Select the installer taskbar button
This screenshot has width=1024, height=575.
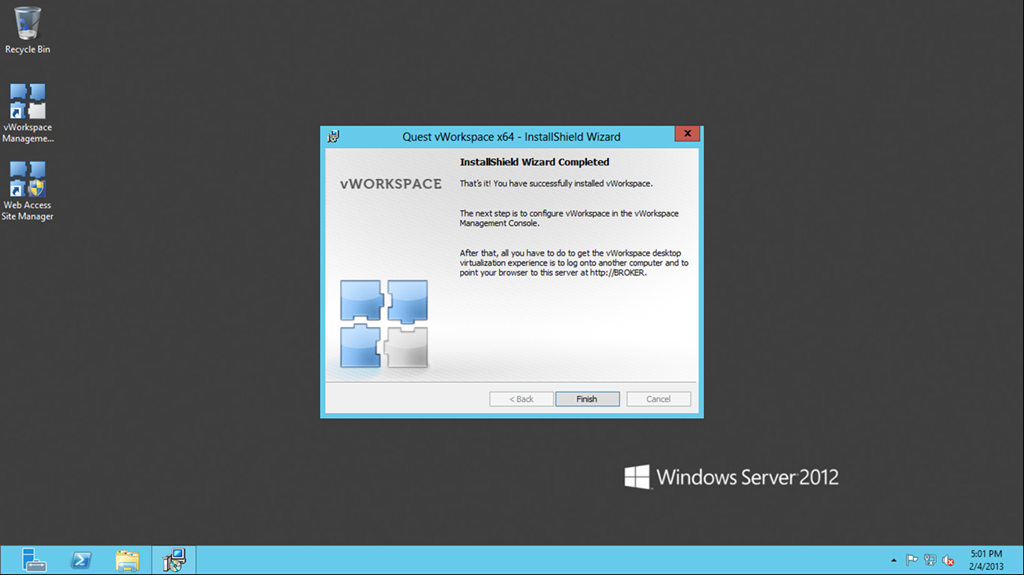174,560
